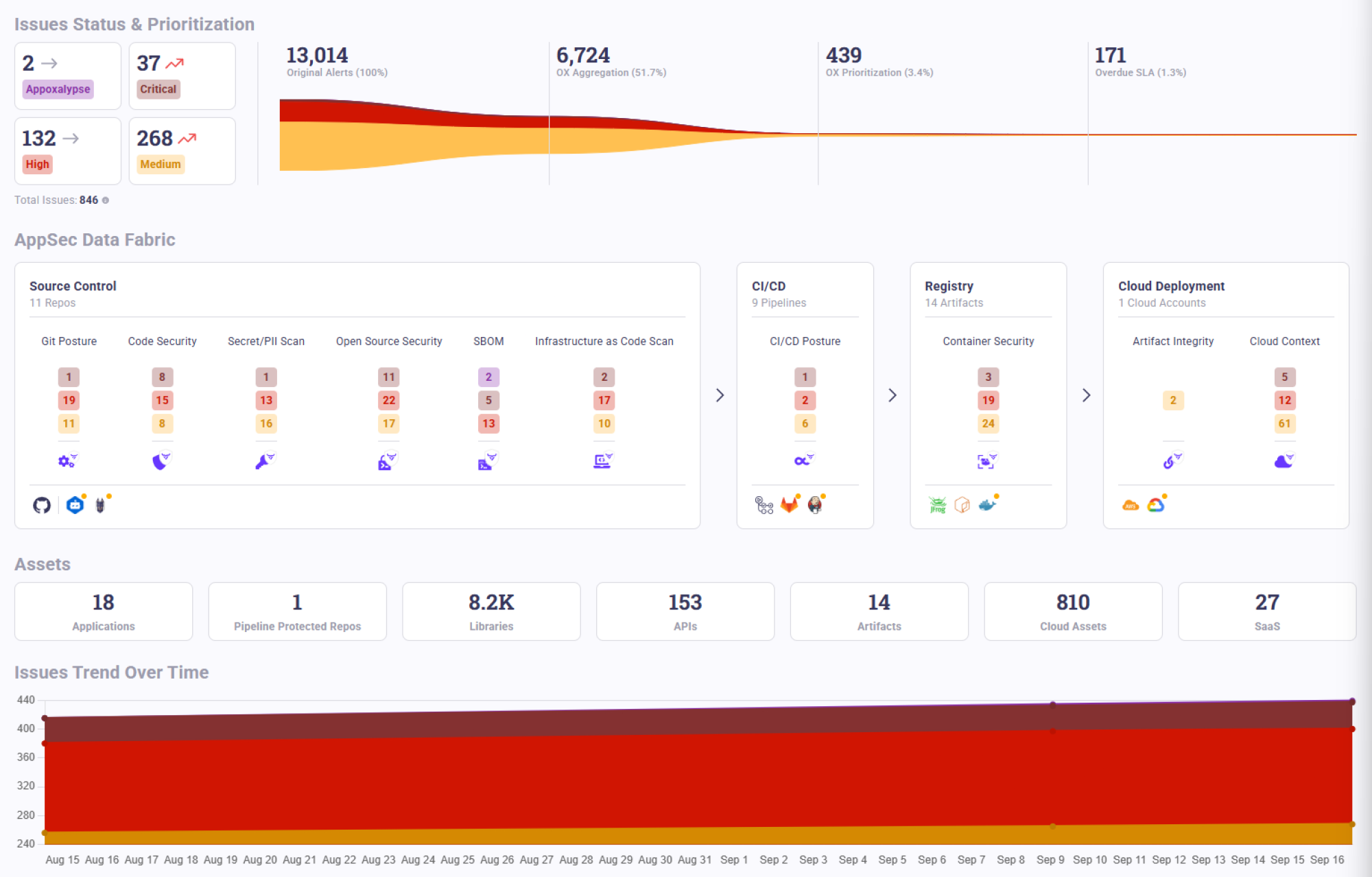Click the Sep 9 data point on the trend chart
The width and height of the screenshot is (1372, 877).
1052,704
